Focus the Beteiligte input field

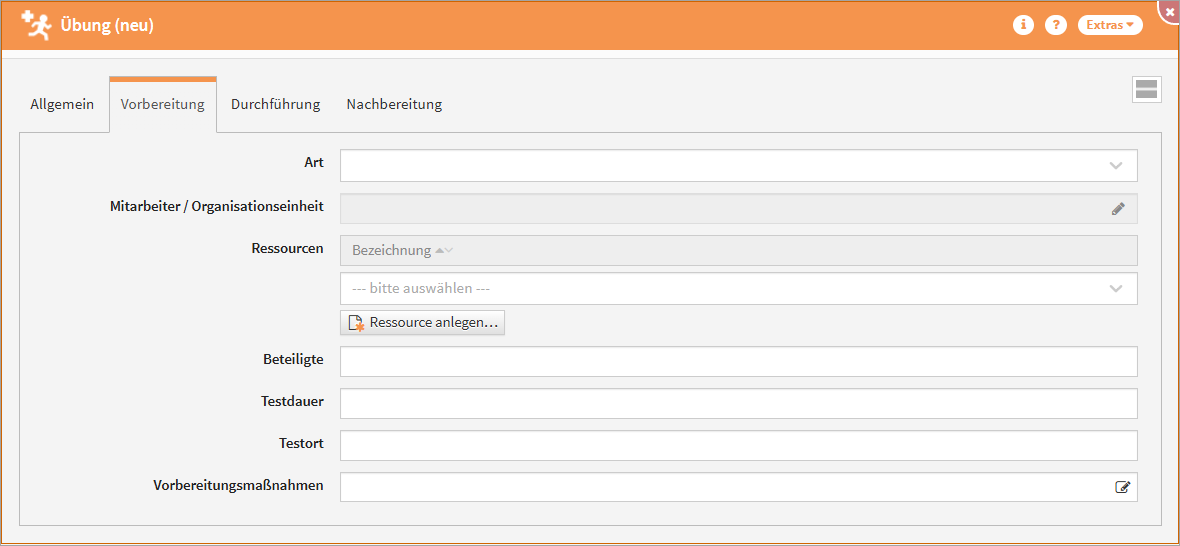click(738, 362)
